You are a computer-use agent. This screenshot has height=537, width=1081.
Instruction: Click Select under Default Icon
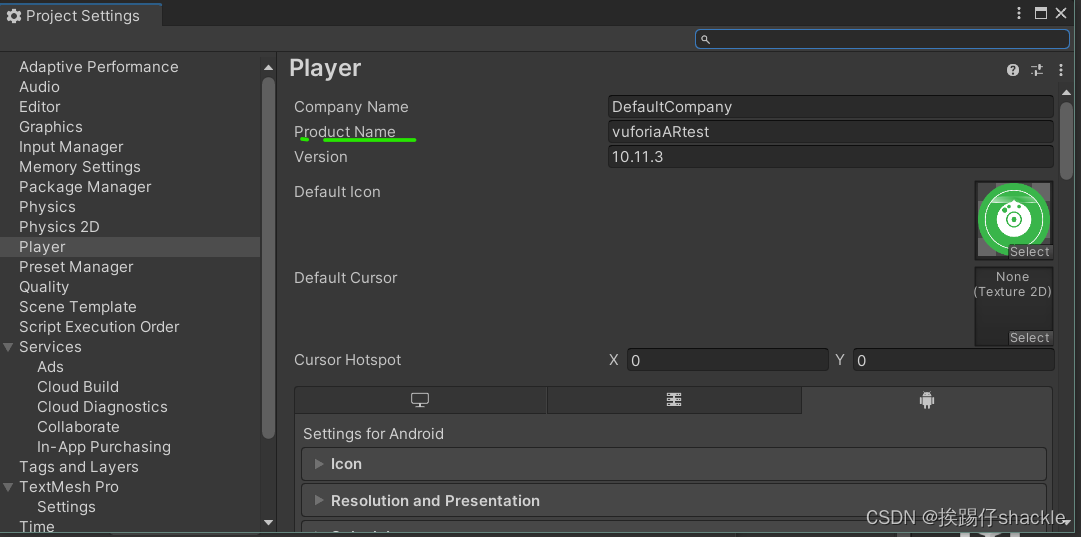tap(1030, 252)
